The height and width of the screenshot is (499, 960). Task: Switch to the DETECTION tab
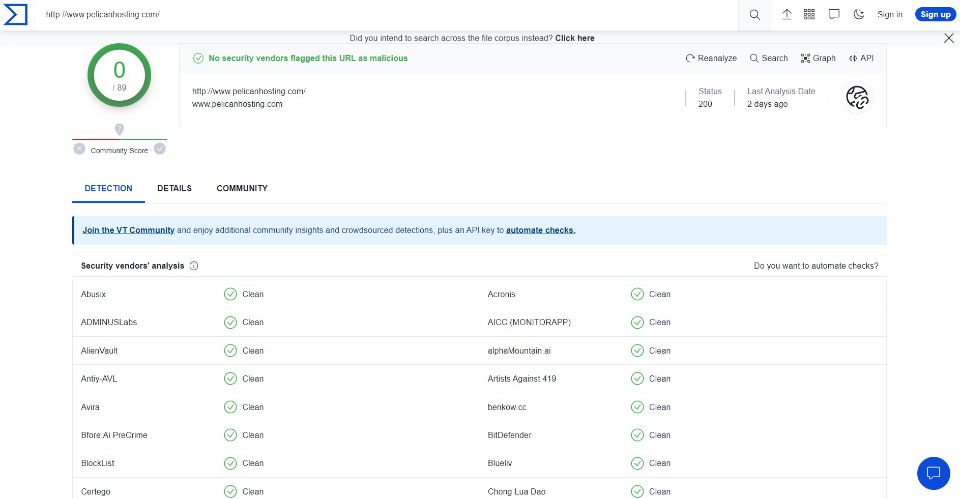coord(108,188)
